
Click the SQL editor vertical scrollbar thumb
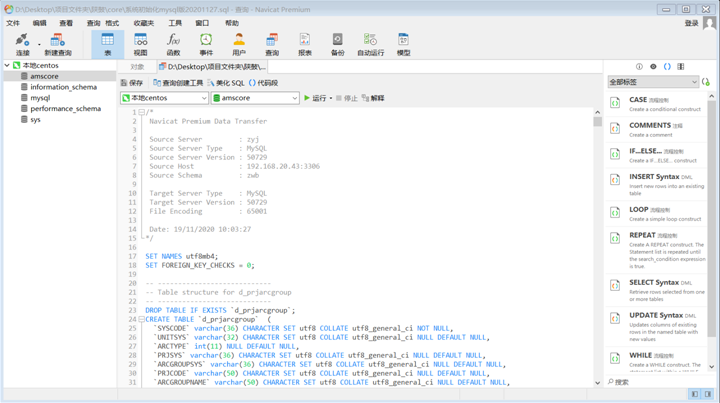[x=597, y=121]
